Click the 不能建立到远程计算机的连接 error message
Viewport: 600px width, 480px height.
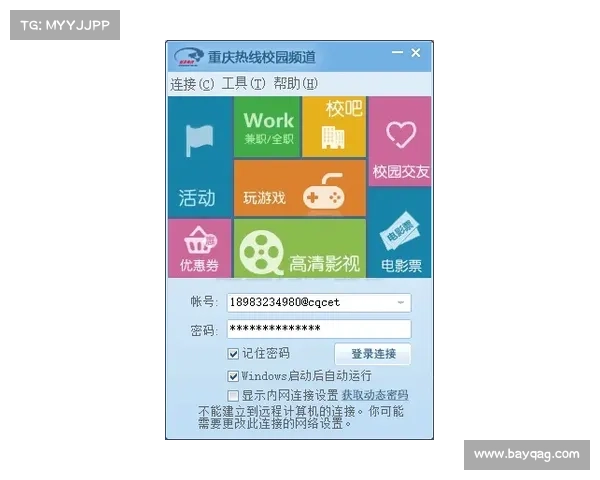coord(301,417)
